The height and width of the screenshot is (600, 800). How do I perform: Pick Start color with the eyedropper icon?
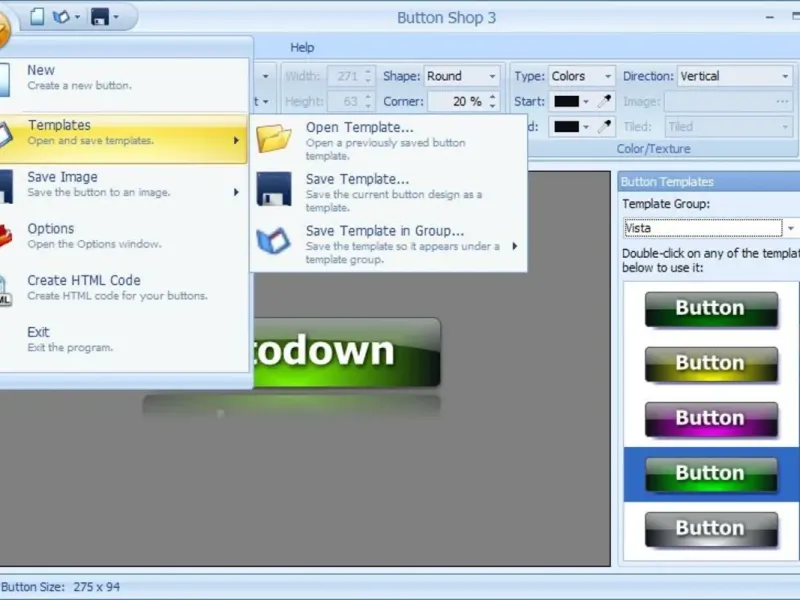tap(604, 101)
